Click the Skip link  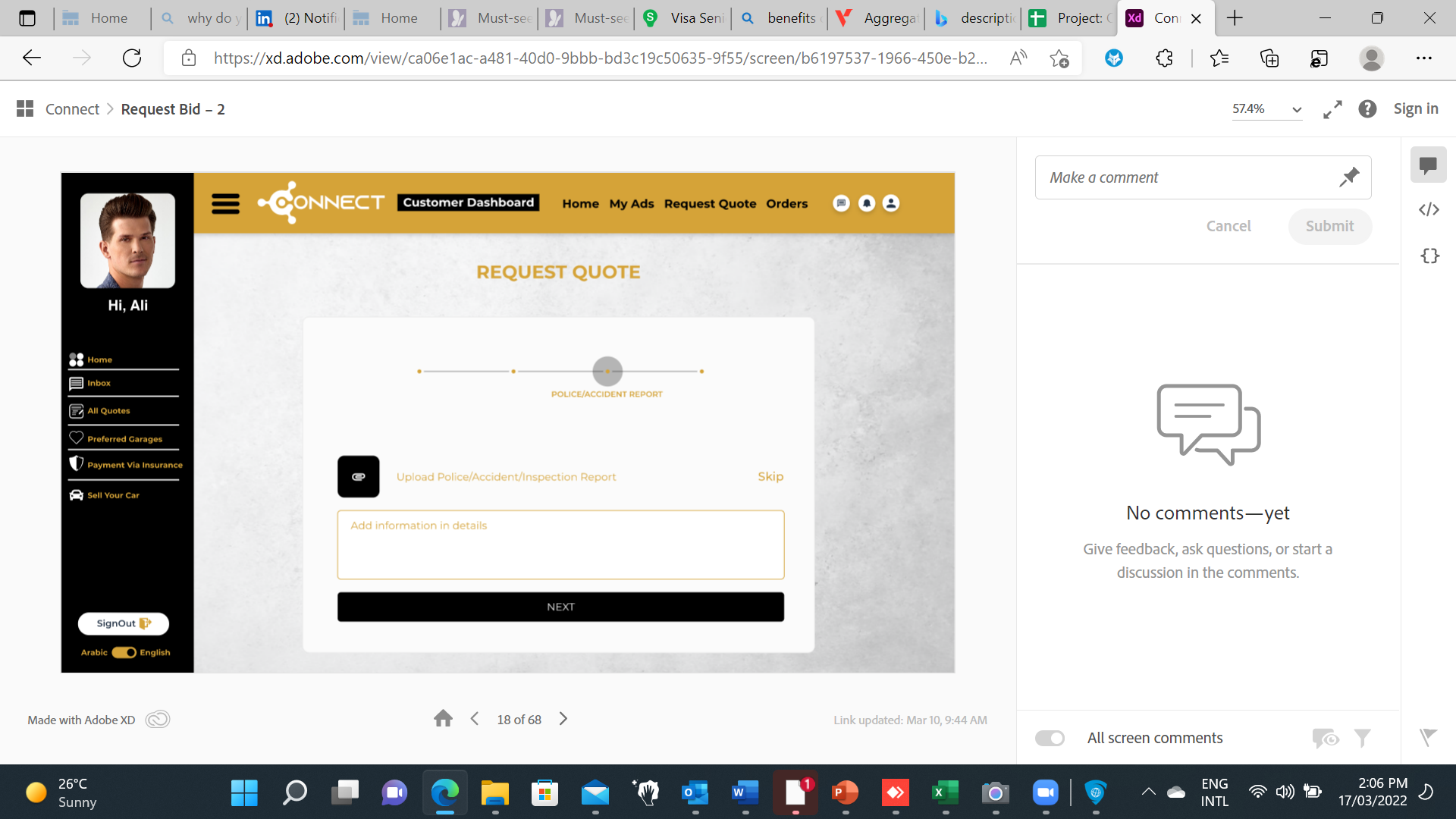click(x=770, y=476)
